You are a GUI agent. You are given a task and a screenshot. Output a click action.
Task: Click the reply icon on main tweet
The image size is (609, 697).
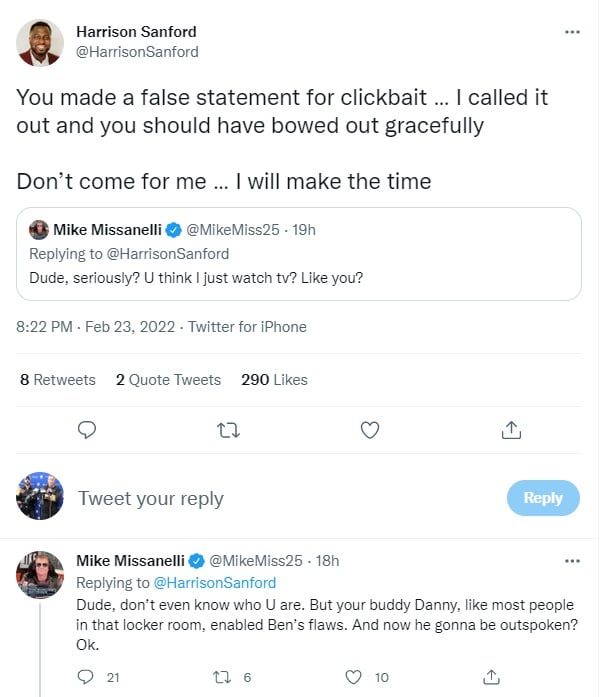(87, 429)
